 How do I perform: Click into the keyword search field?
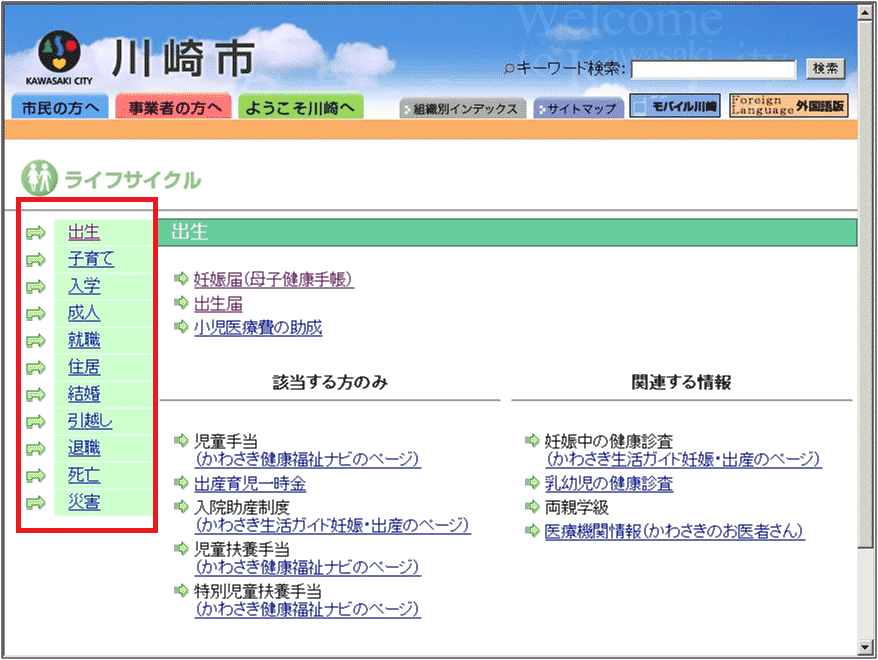tap(713, 69)
